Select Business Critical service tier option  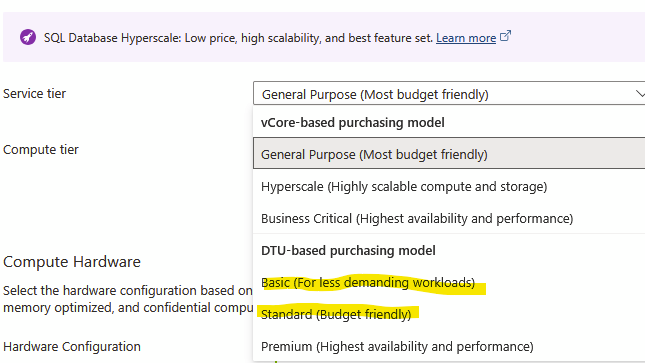tap(449, 218)
